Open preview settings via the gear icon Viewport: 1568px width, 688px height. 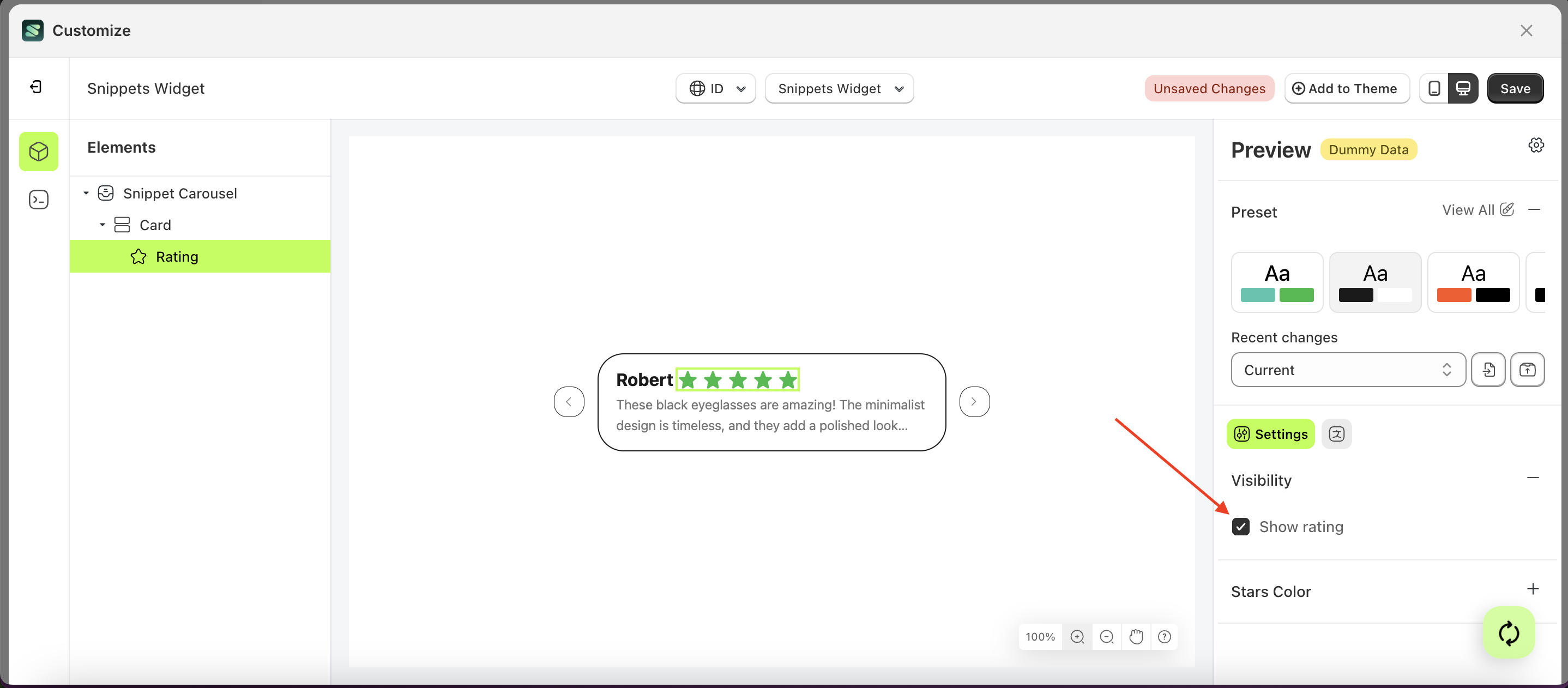pos(1536,145)
